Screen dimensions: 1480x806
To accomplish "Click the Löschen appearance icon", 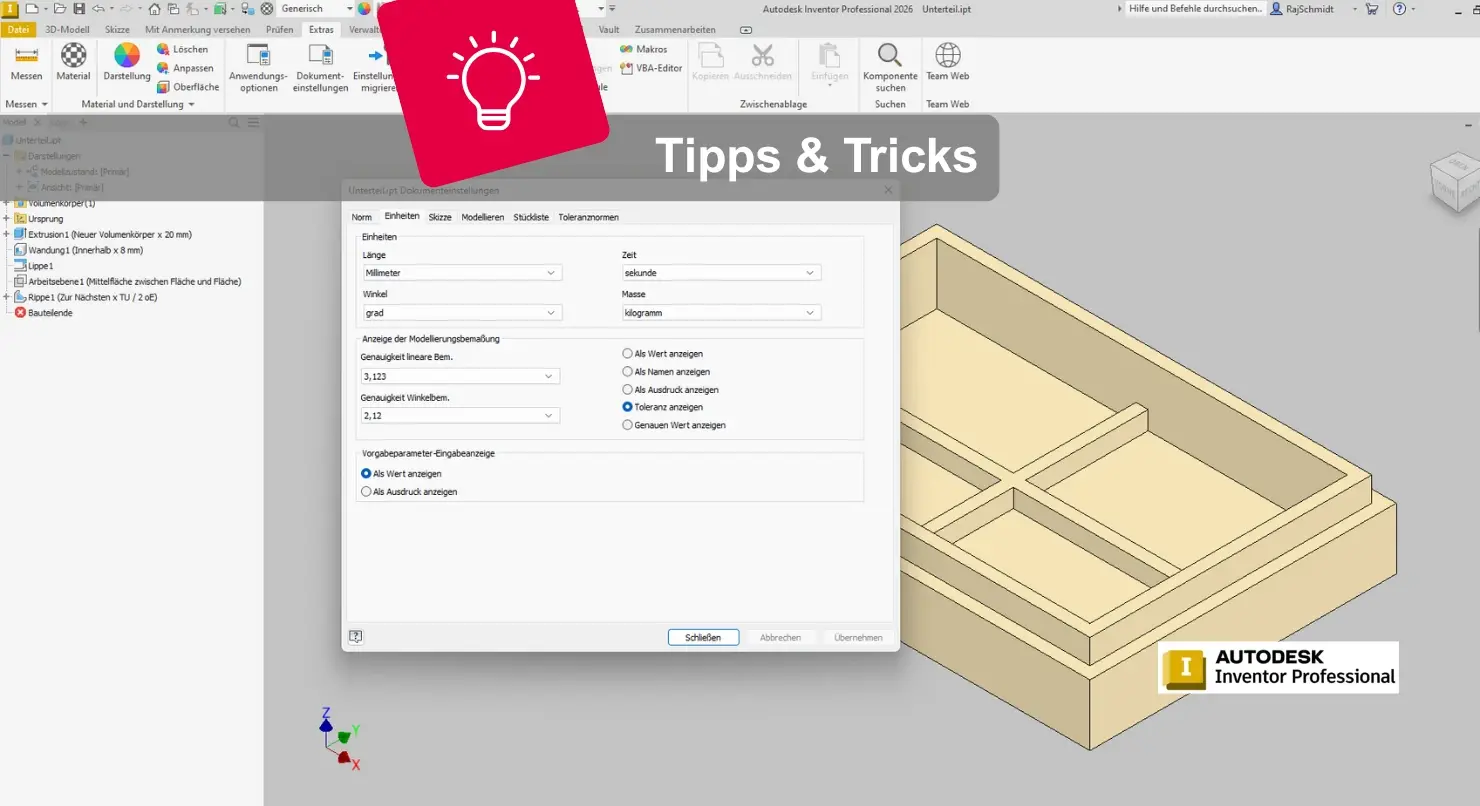I will pos(163,49).
